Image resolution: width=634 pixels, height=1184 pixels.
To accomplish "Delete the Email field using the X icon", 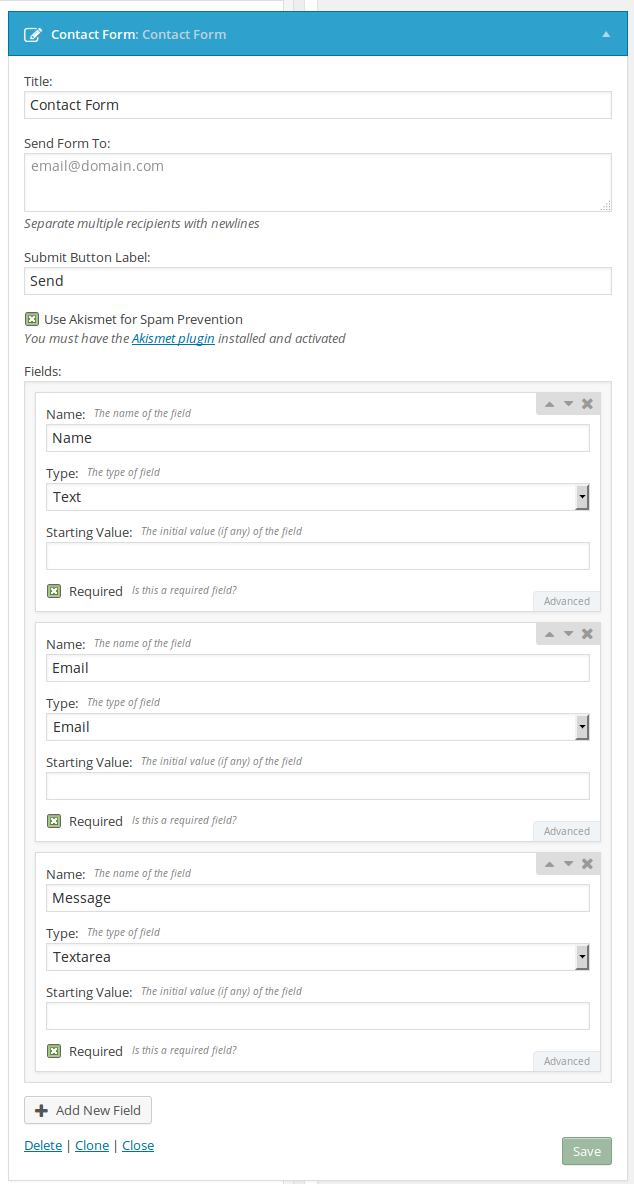I will (587, 634).
